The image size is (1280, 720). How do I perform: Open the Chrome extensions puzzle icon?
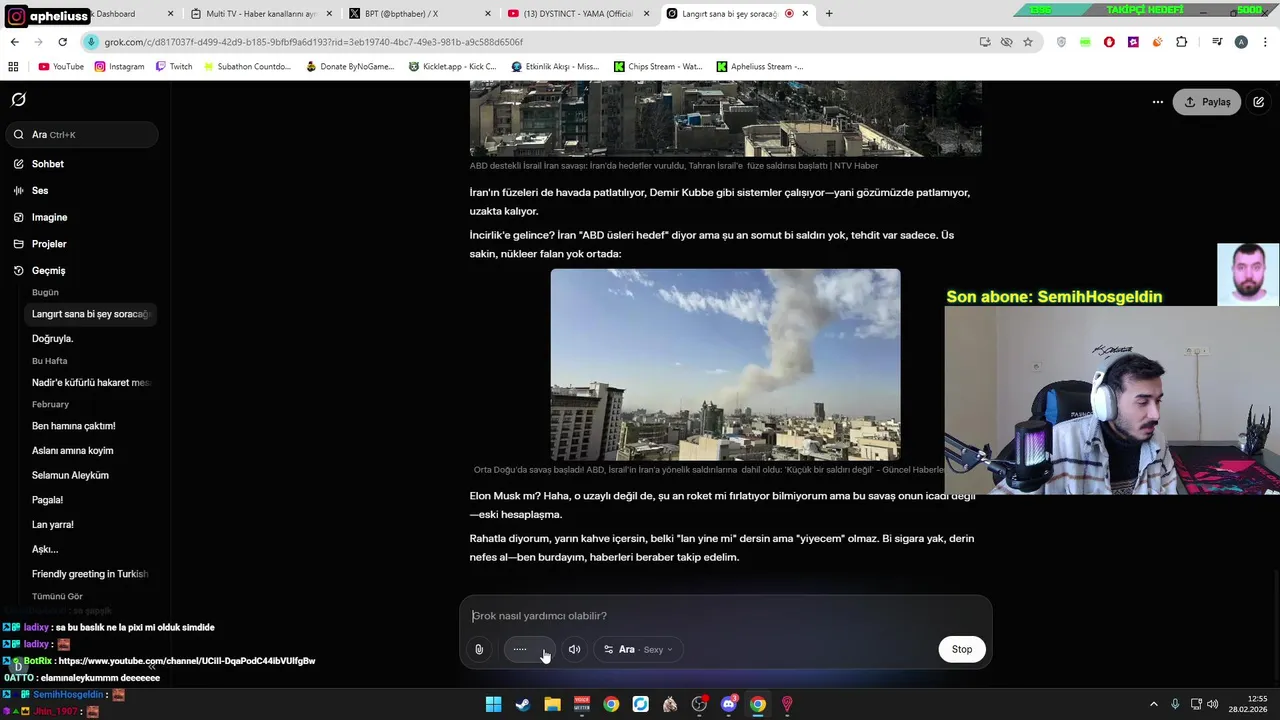coord(1182,42)
